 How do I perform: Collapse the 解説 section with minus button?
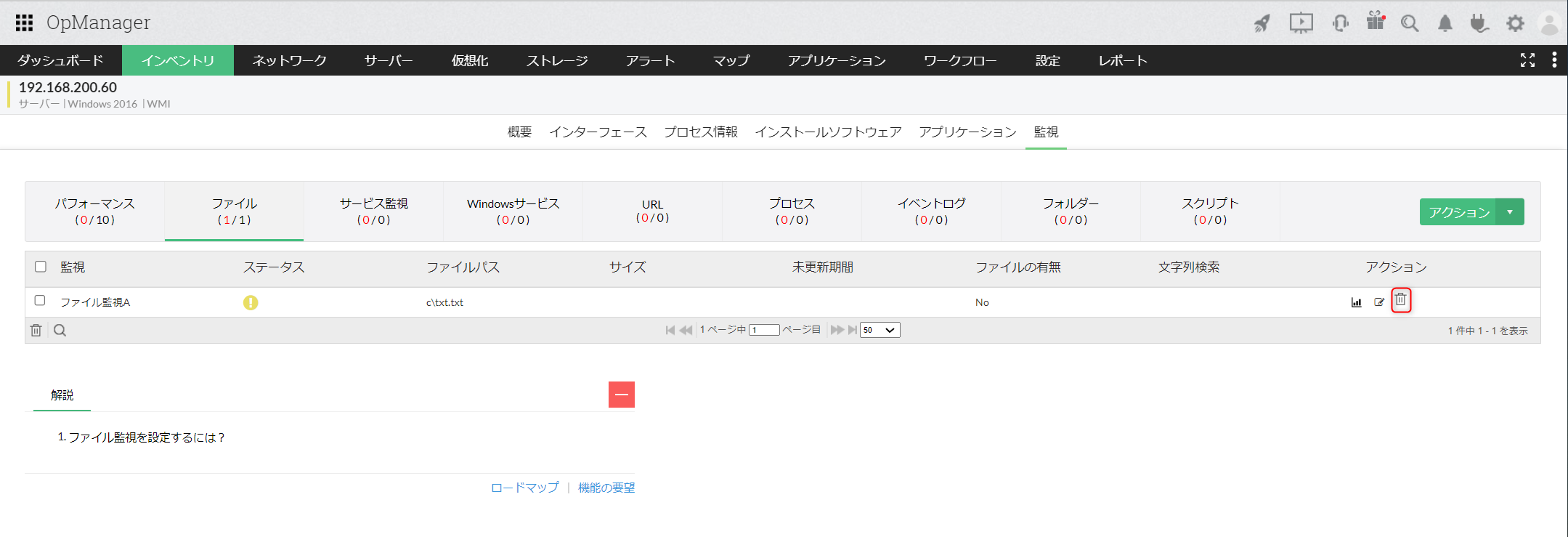pos(622,395)
